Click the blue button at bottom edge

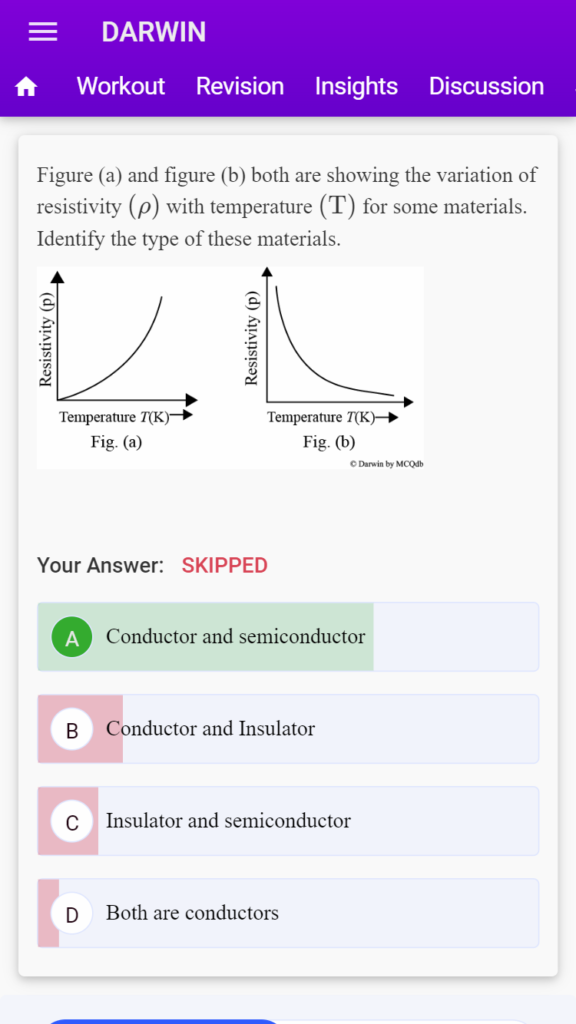pos(163,1021)
